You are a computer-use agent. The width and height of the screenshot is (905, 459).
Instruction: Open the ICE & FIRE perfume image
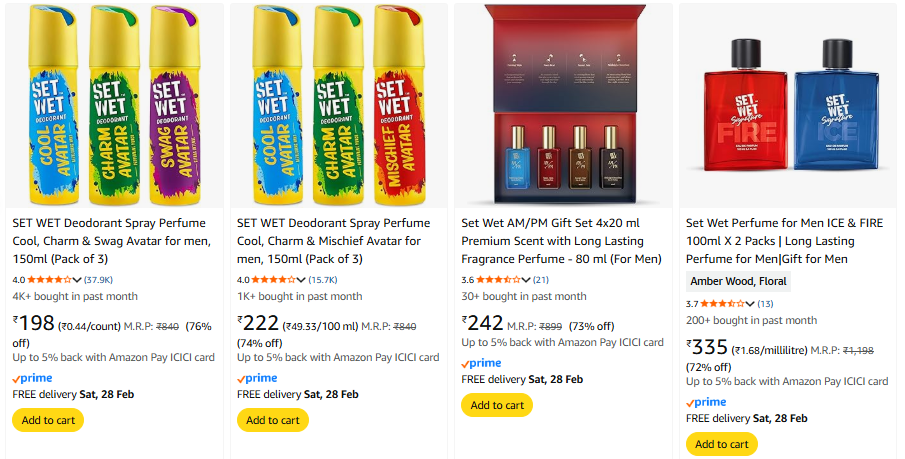tap(787, 105)
